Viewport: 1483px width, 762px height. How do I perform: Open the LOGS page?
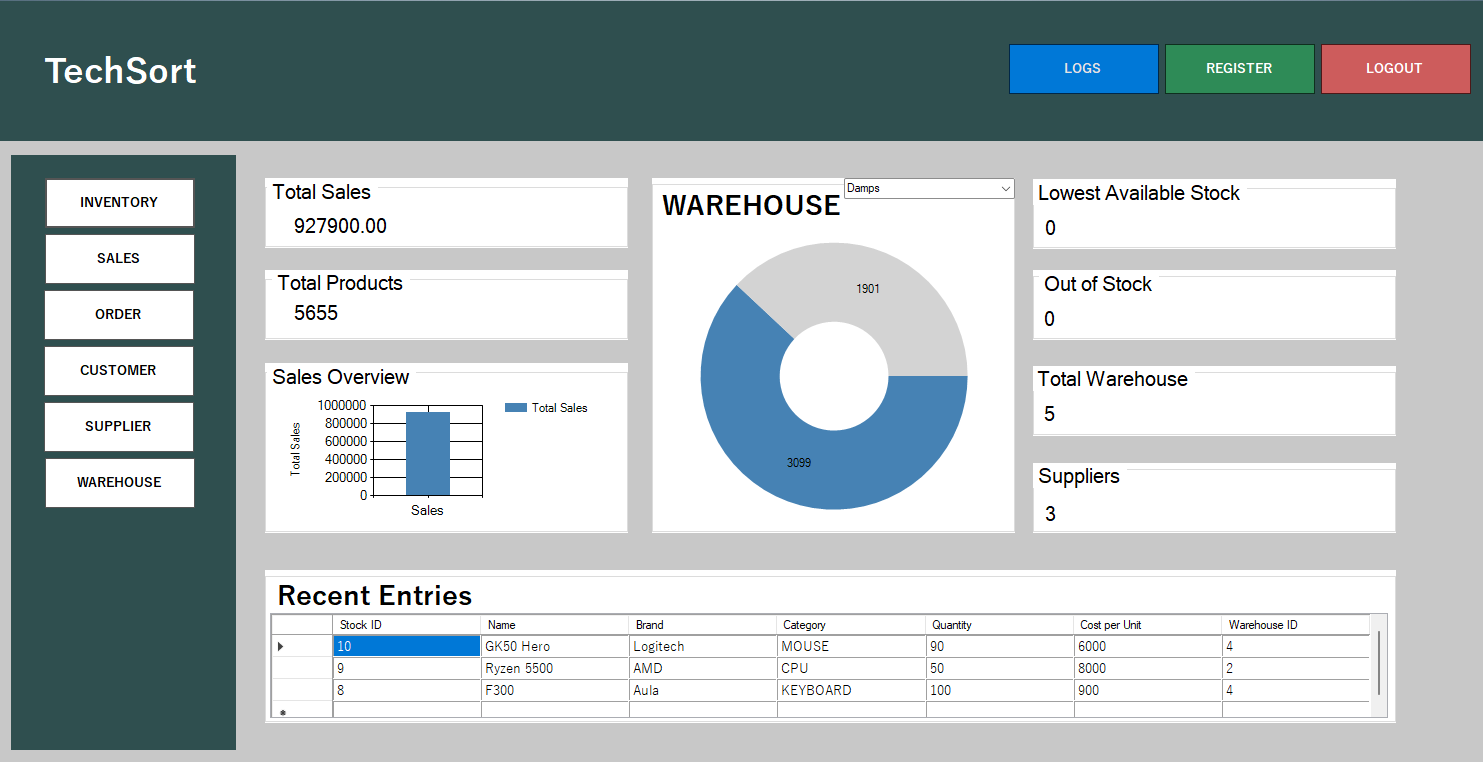1083,69
